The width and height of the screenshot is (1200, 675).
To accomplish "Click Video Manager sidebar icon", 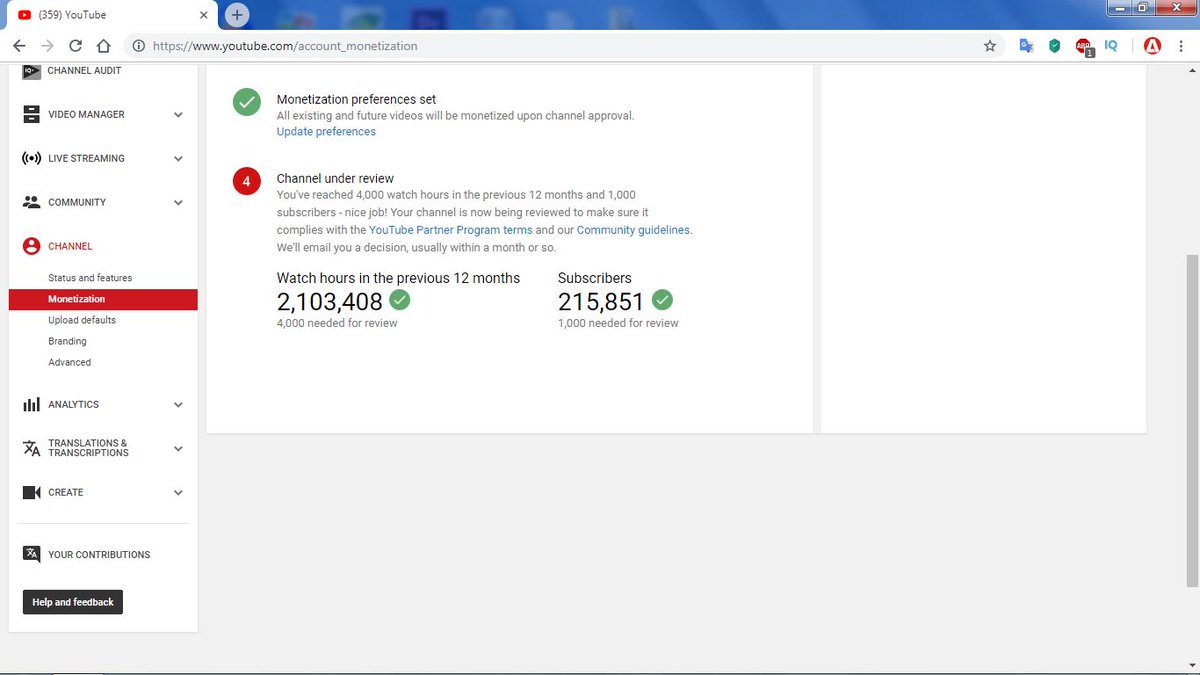I will click(x=31, y=114).
